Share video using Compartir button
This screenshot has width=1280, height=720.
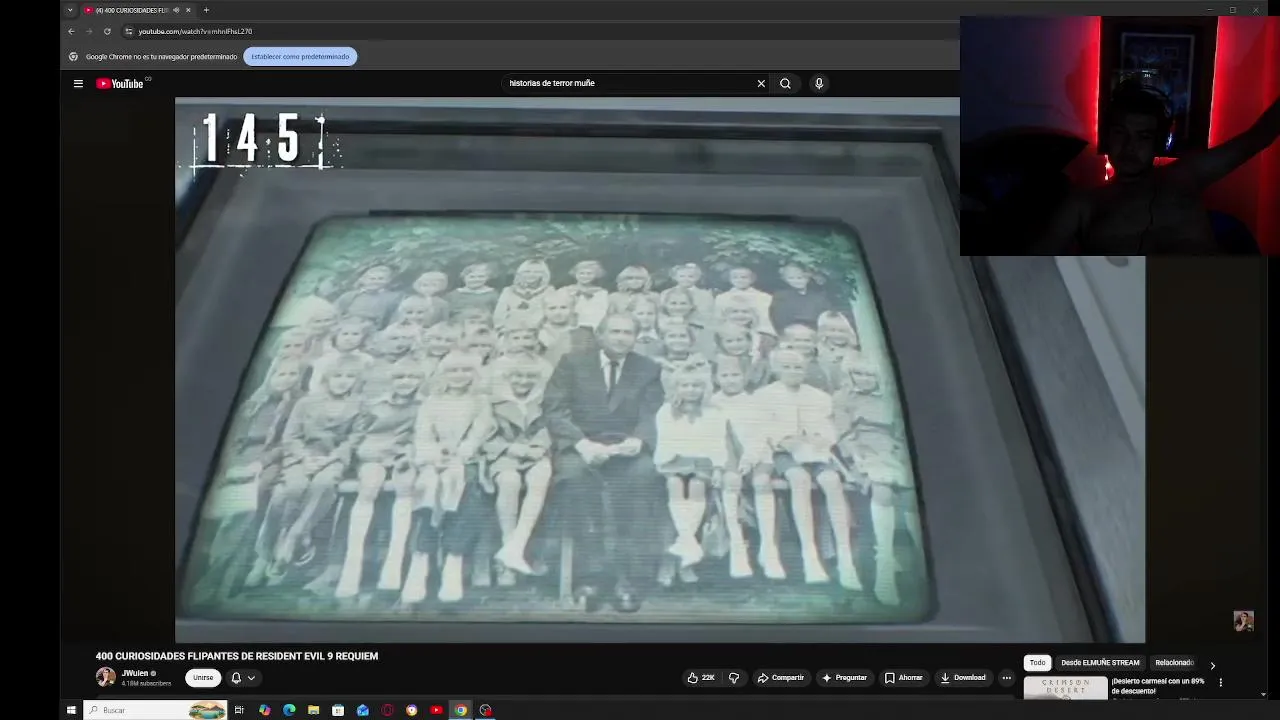tap(781, 678)
